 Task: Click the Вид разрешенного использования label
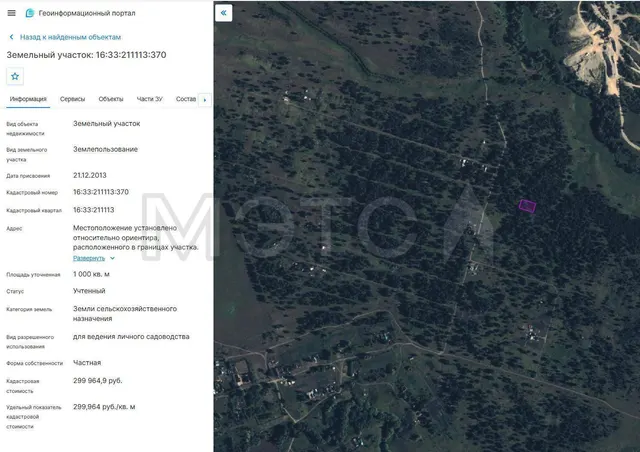[x=30, y=342]
